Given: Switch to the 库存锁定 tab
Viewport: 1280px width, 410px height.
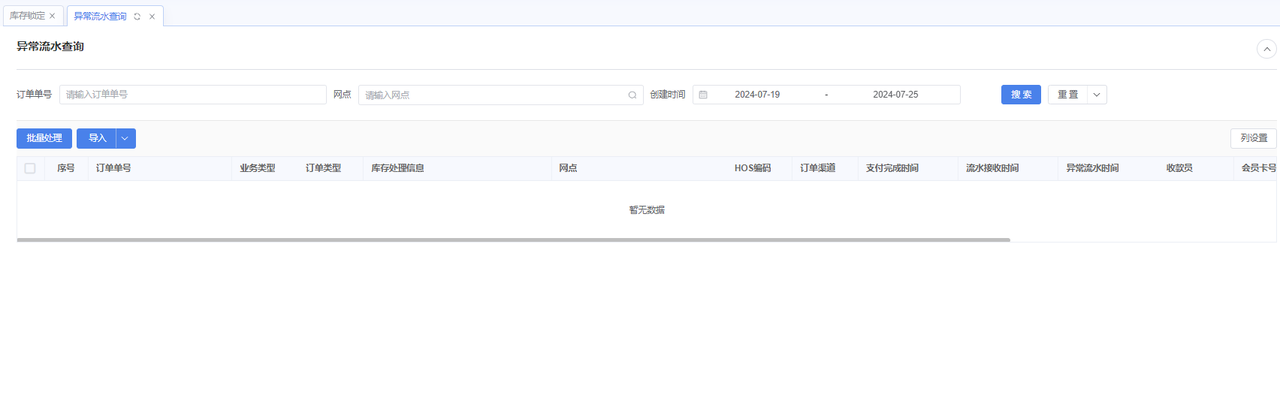Looking at the screenshot, I should (x=27, y=16).
